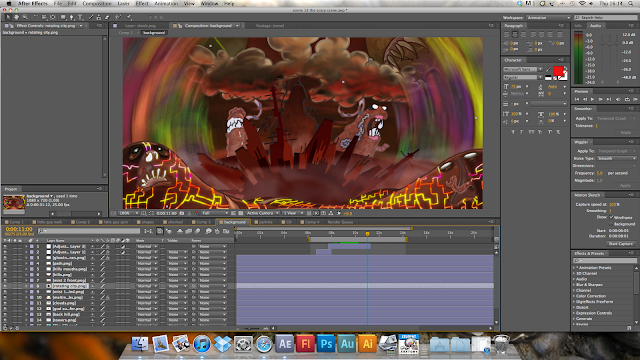Click the Search Help field
640x360 pixels.
[606, 18]
